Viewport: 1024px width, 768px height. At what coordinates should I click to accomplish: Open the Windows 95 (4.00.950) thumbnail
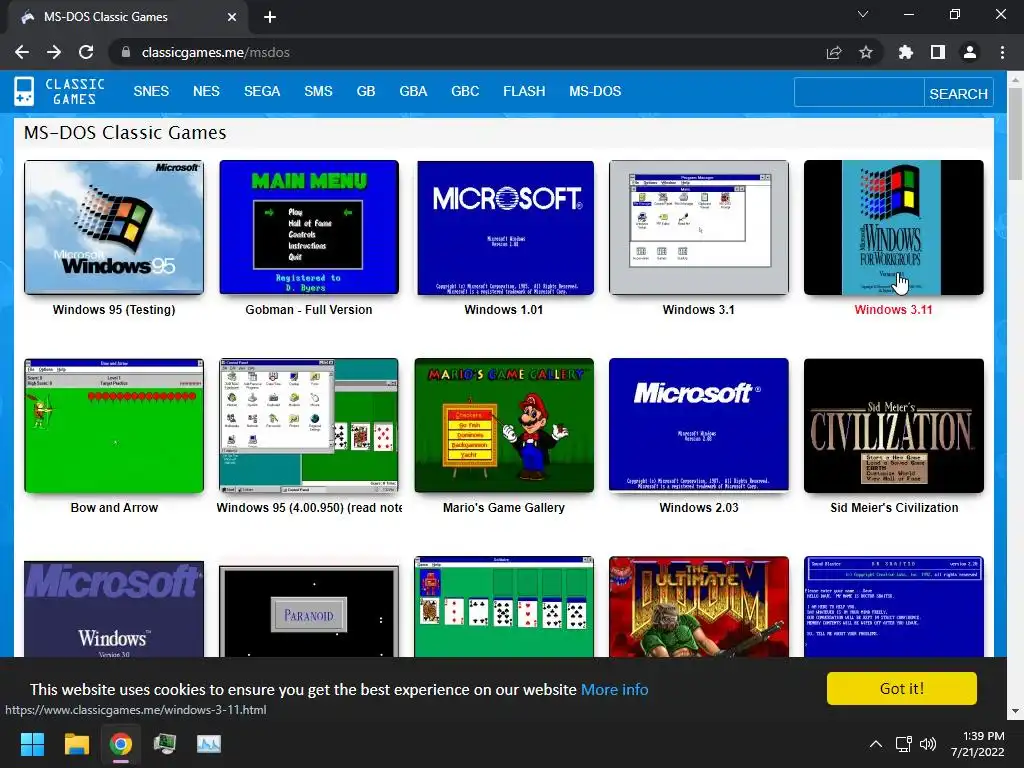click(x=309, y=425)
